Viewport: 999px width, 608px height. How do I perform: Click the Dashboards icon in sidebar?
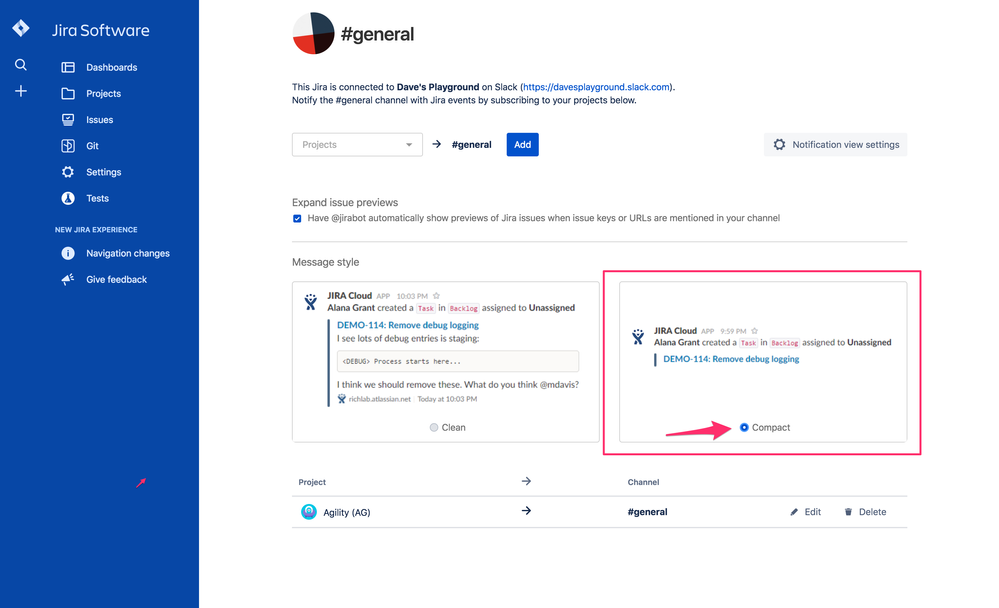pyautogui.click(x=68, y=67)
